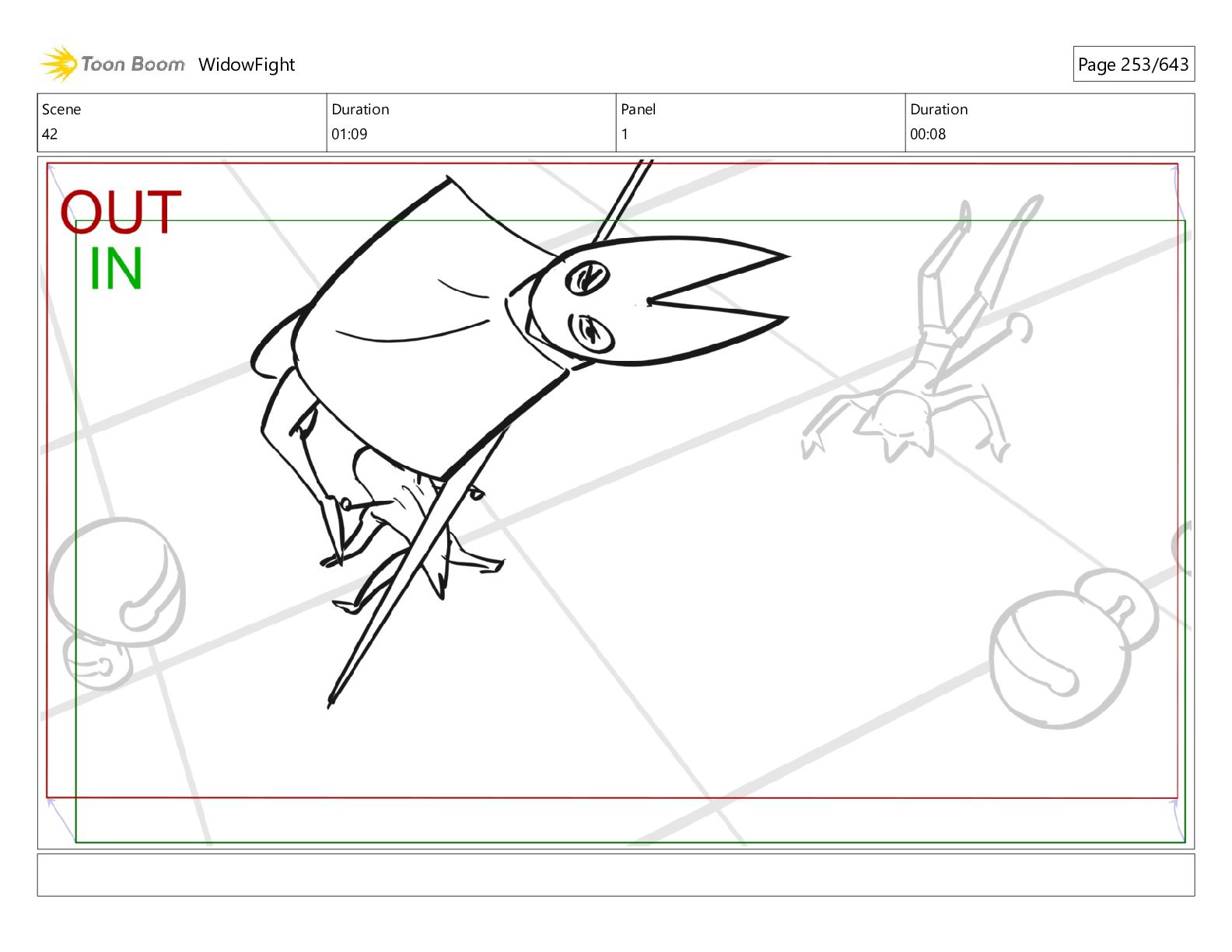This screenshot has height=952, width=1232.
Task: Click the empty notes field below panel
Action: coord(616,875)
